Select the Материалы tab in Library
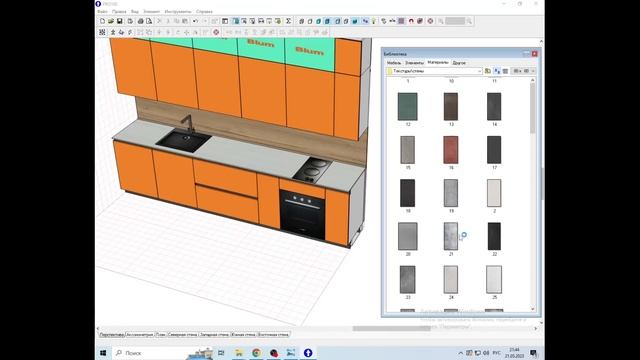Screen dimensions: 640x360 [438, 62]
